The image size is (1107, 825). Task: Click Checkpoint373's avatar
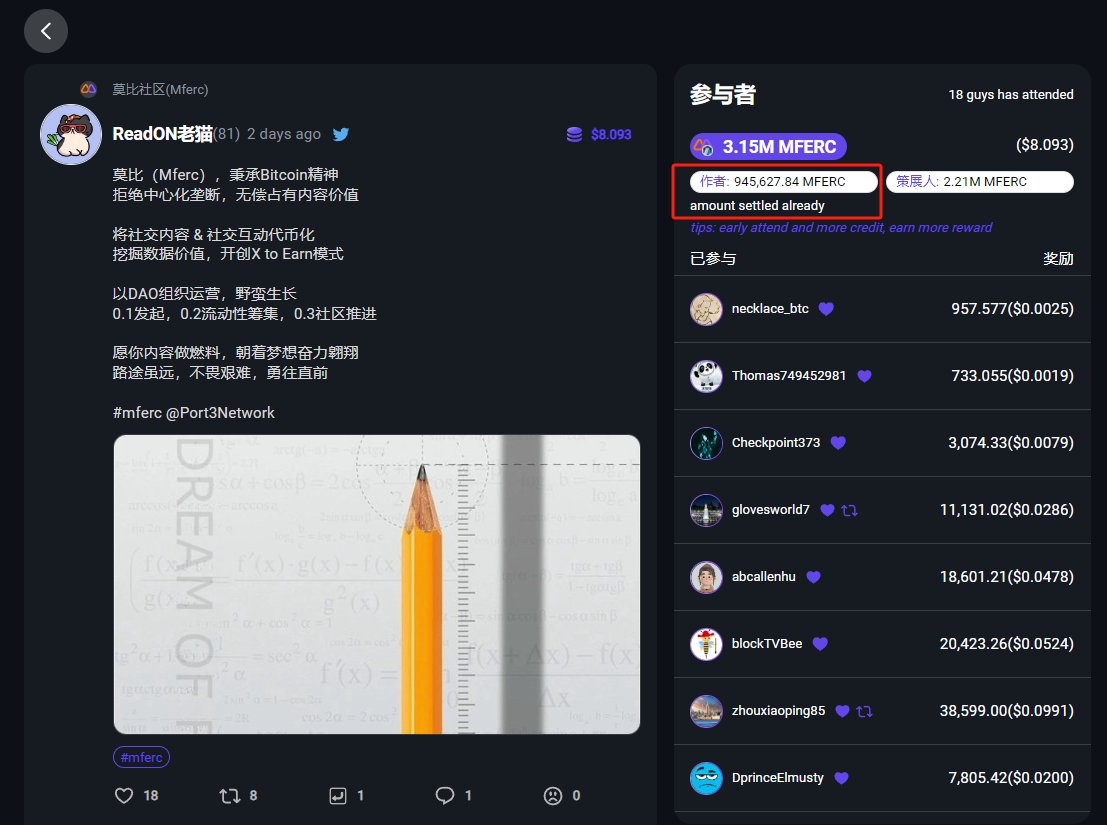click(x=706, y=443)
